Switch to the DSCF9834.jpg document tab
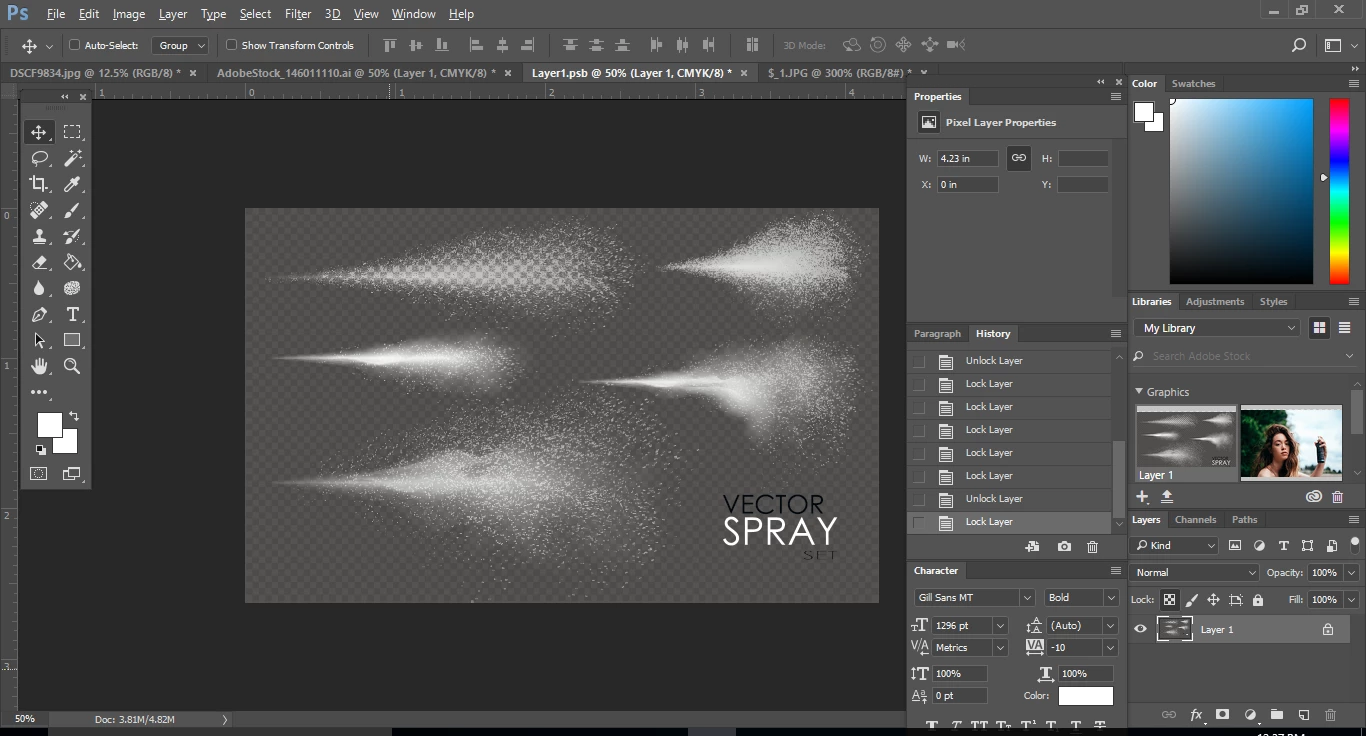This screenshot has height=736, width=1366. point(96,73)
